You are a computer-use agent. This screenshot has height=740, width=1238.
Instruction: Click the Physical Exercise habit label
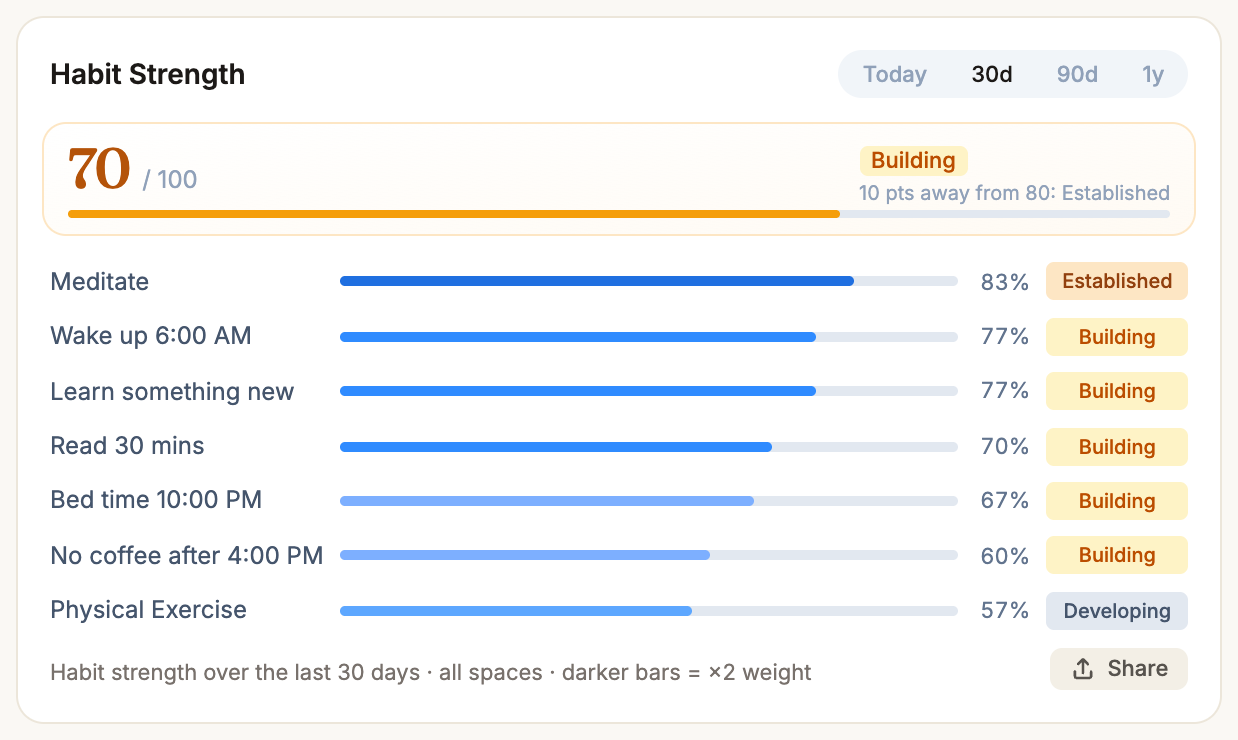(148, 610)
